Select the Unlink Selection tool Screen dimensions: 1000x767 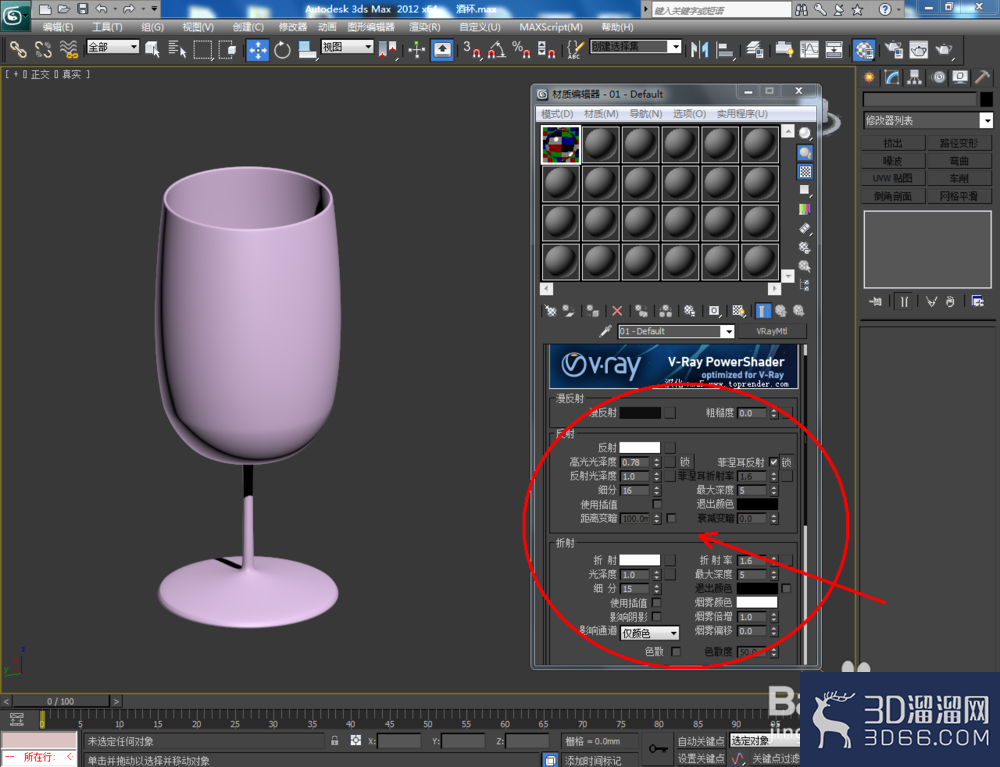pos(43,49)
